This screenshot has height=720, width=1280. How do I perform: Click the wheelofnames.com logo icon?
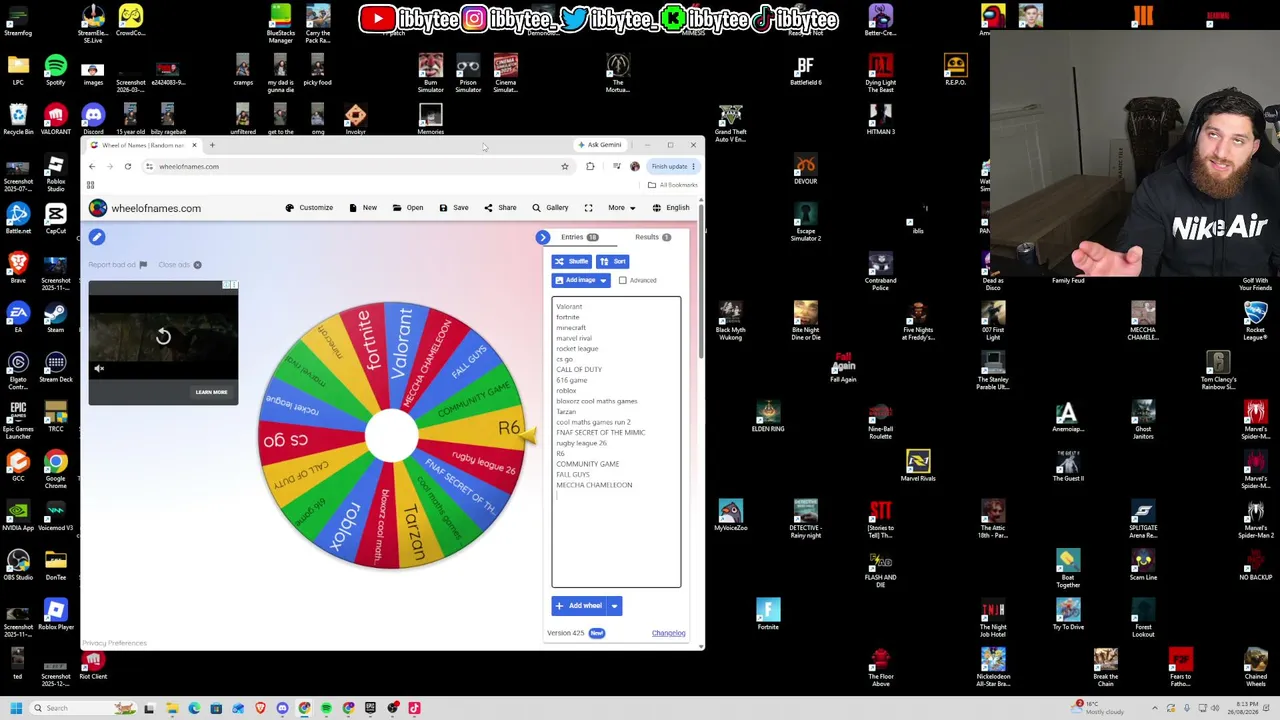click(98, 208)
